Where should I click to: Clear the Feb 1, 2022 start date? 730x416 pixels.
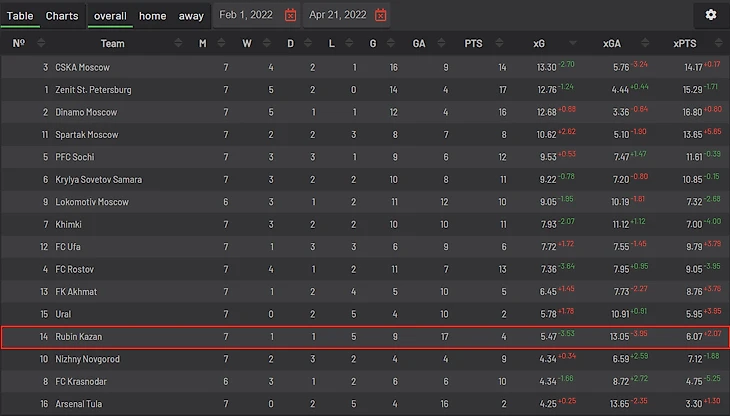coord(291,15)
